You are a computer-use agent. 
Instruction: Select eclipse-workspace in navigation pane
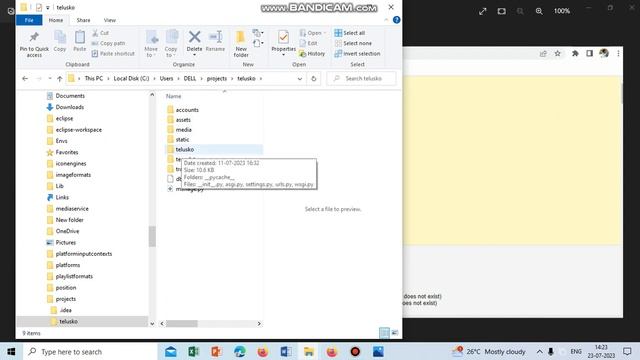(79, 130)
